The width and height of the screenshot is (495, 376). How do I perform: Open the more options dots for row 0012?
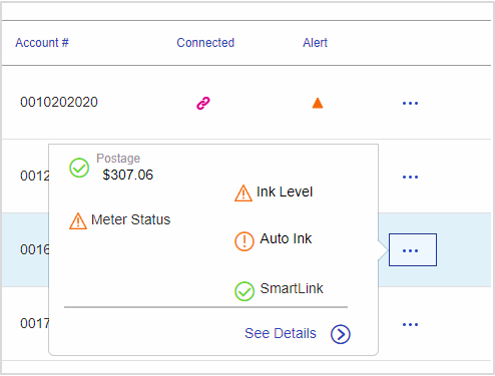point(410,177)
